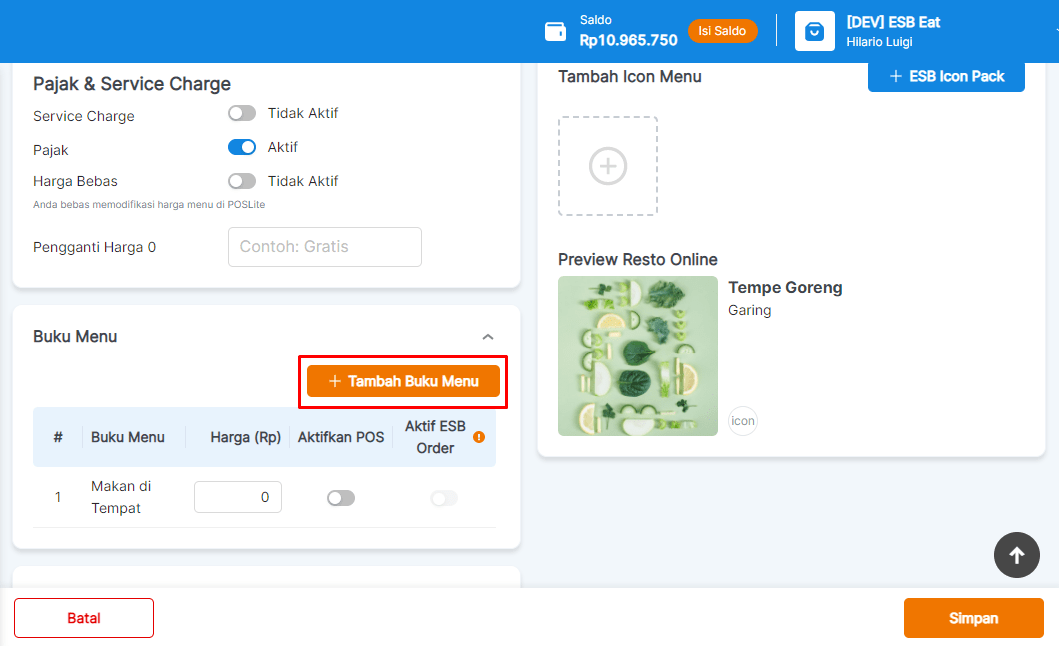
Task: Click the Tambah Buku Menu button
Action: tap(402, 380)
